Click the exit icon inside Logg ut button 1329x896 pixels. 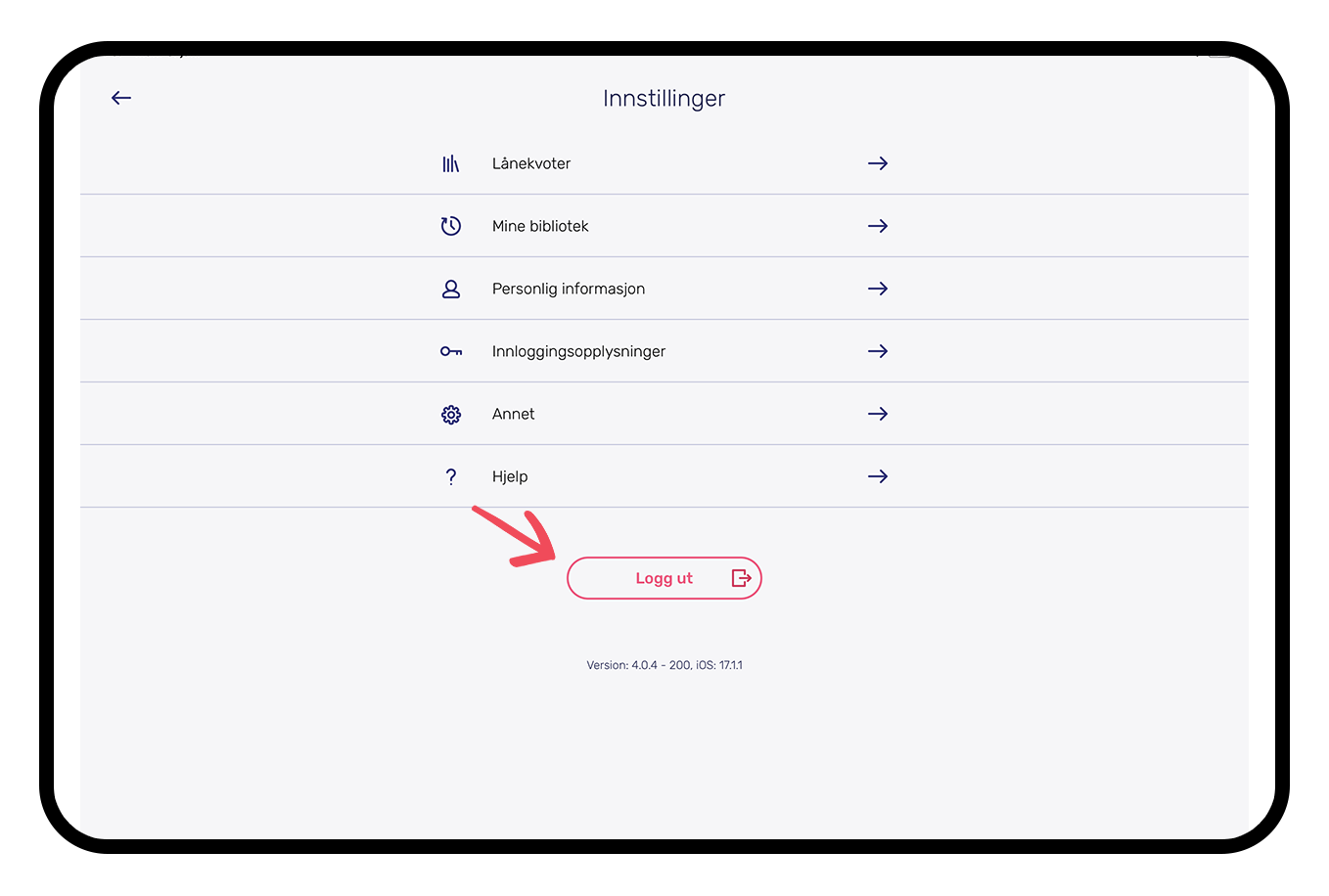point(742,578)
